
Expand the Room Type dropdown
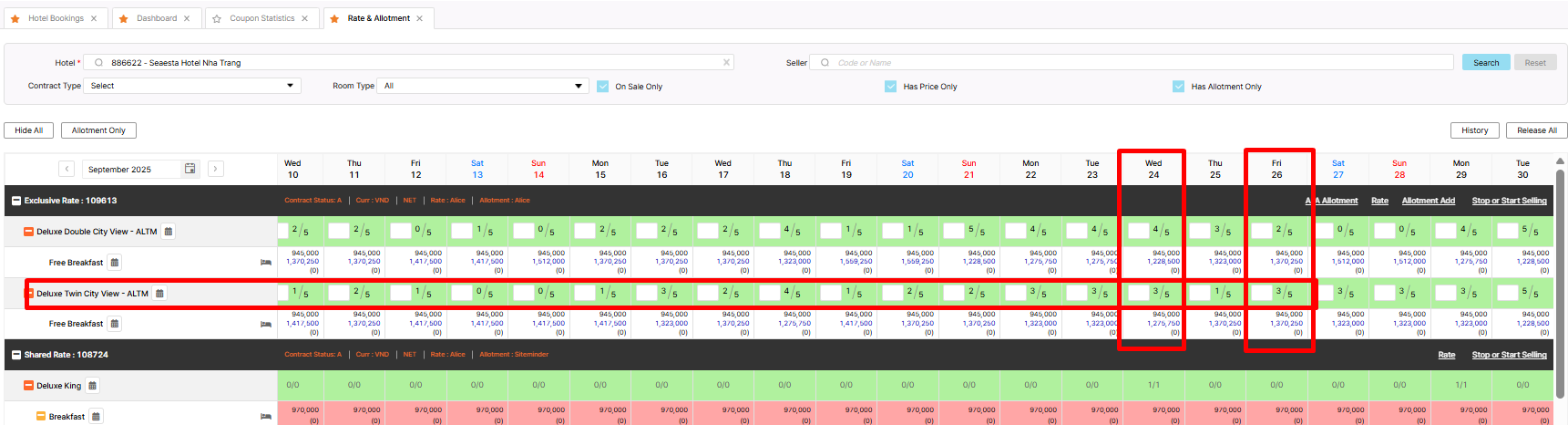coord(483,86)
